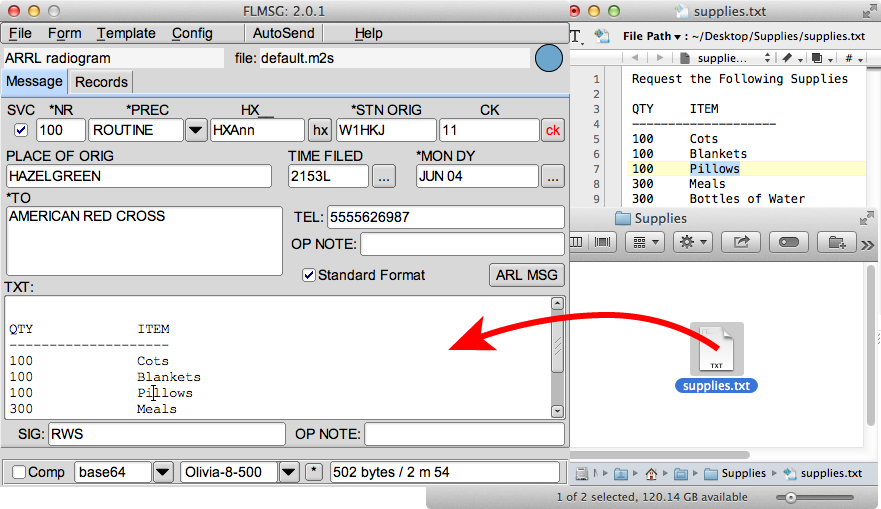Open the Help menu

[x=369, y=33]
